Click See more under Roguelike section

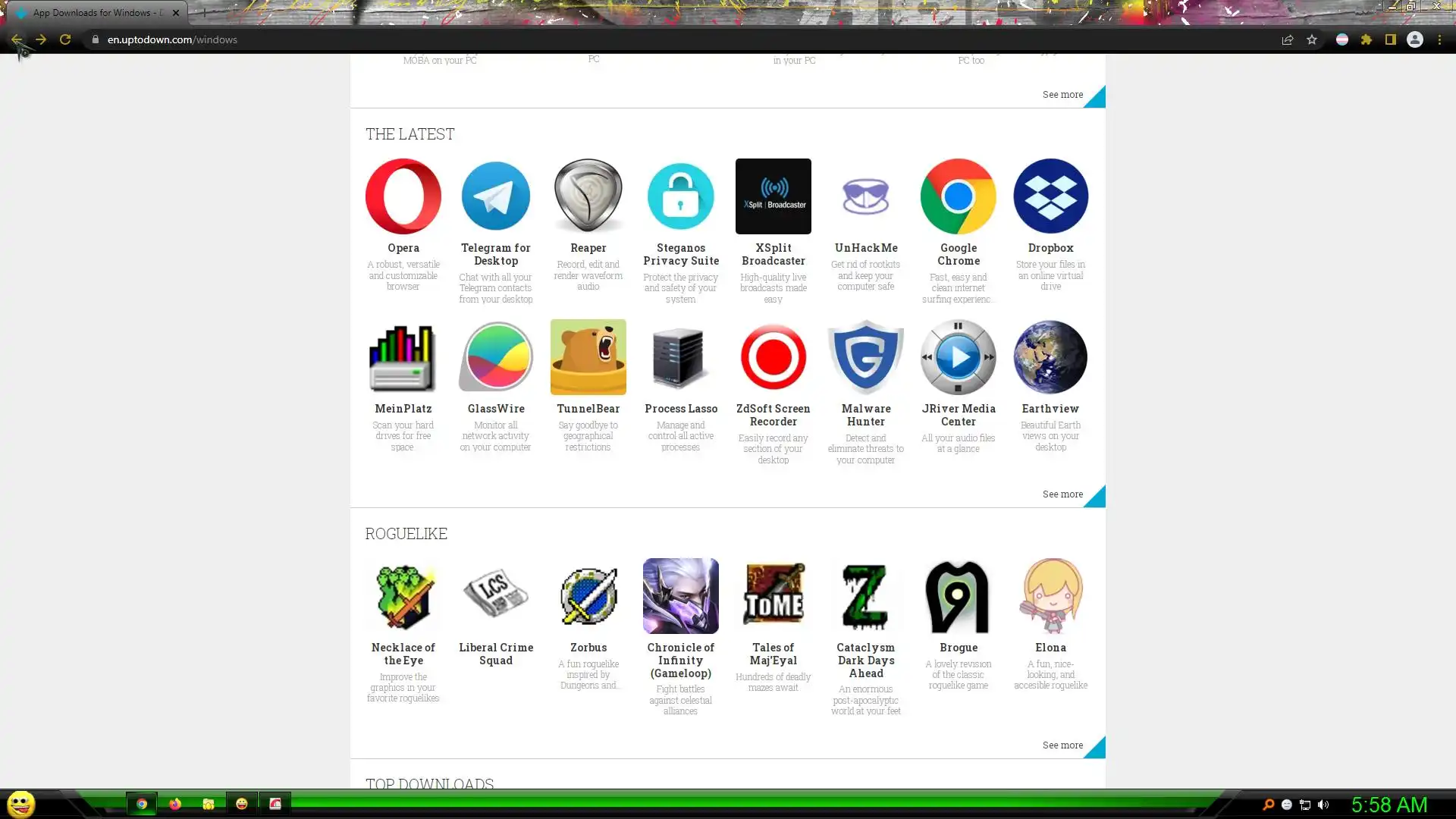point(1062,745)
